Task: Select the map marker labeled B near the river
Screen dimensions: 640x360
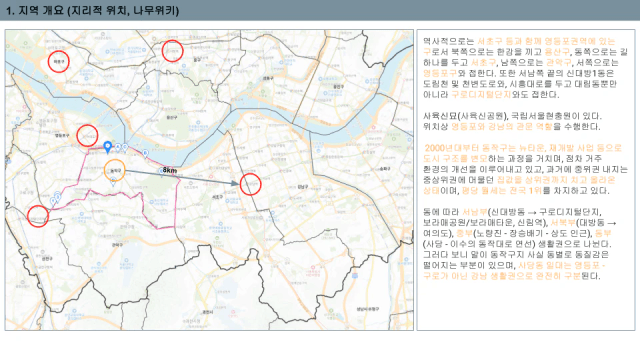Action: (x=145, y=153)
